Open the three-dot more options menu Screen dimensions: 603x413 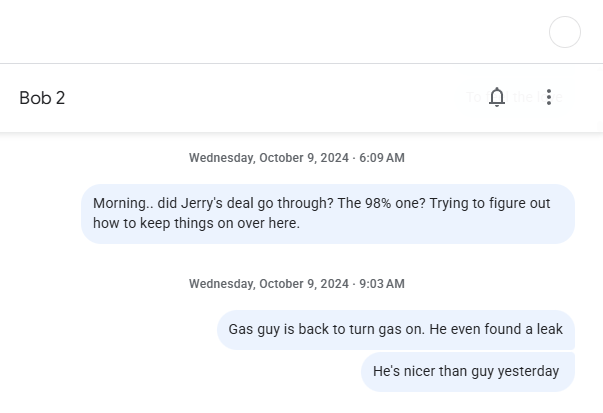pyautogui.click(x=549, y=97)
